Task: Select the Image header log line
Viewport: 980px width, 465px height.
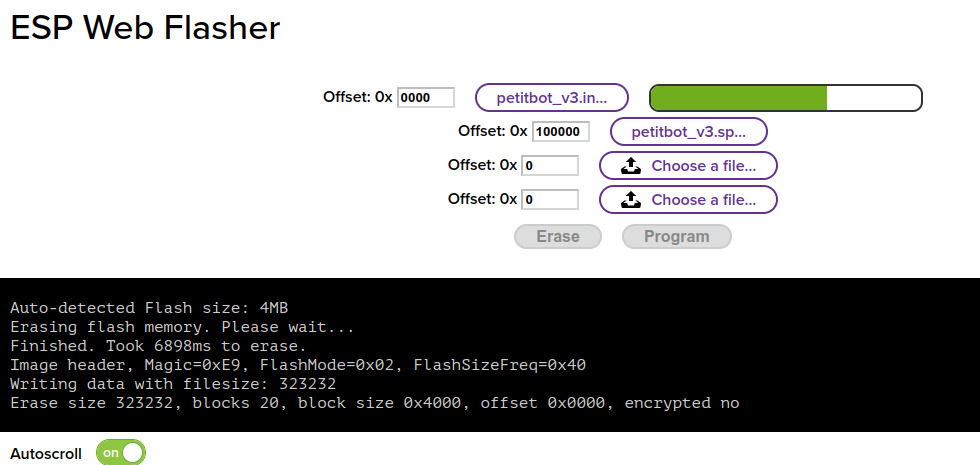Action: (x=298, y=365)
